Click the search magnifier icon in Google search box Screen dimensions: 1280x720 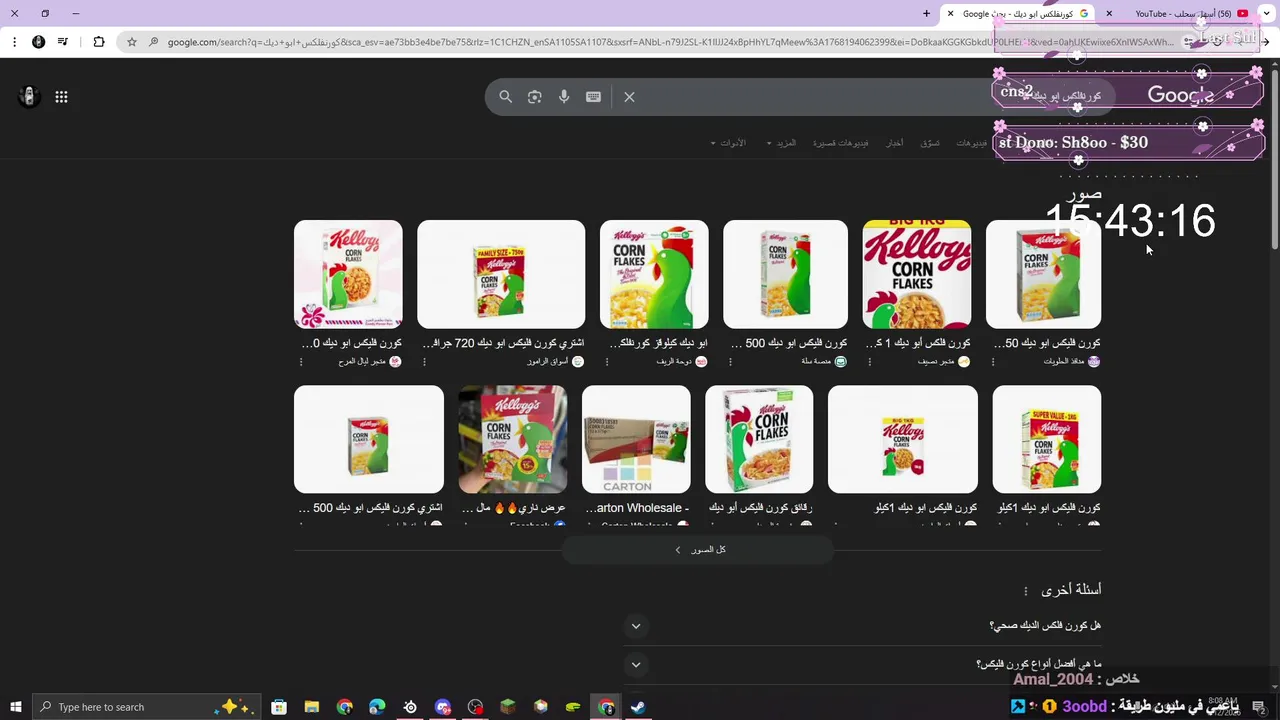pyautogui.click(x=505, y=97)
